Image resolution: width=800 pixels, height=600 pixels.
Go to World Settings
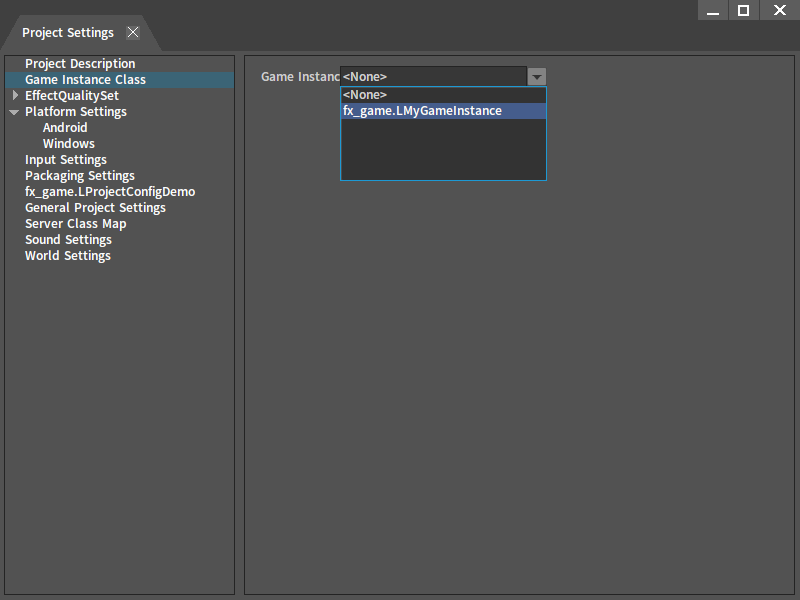68,256
